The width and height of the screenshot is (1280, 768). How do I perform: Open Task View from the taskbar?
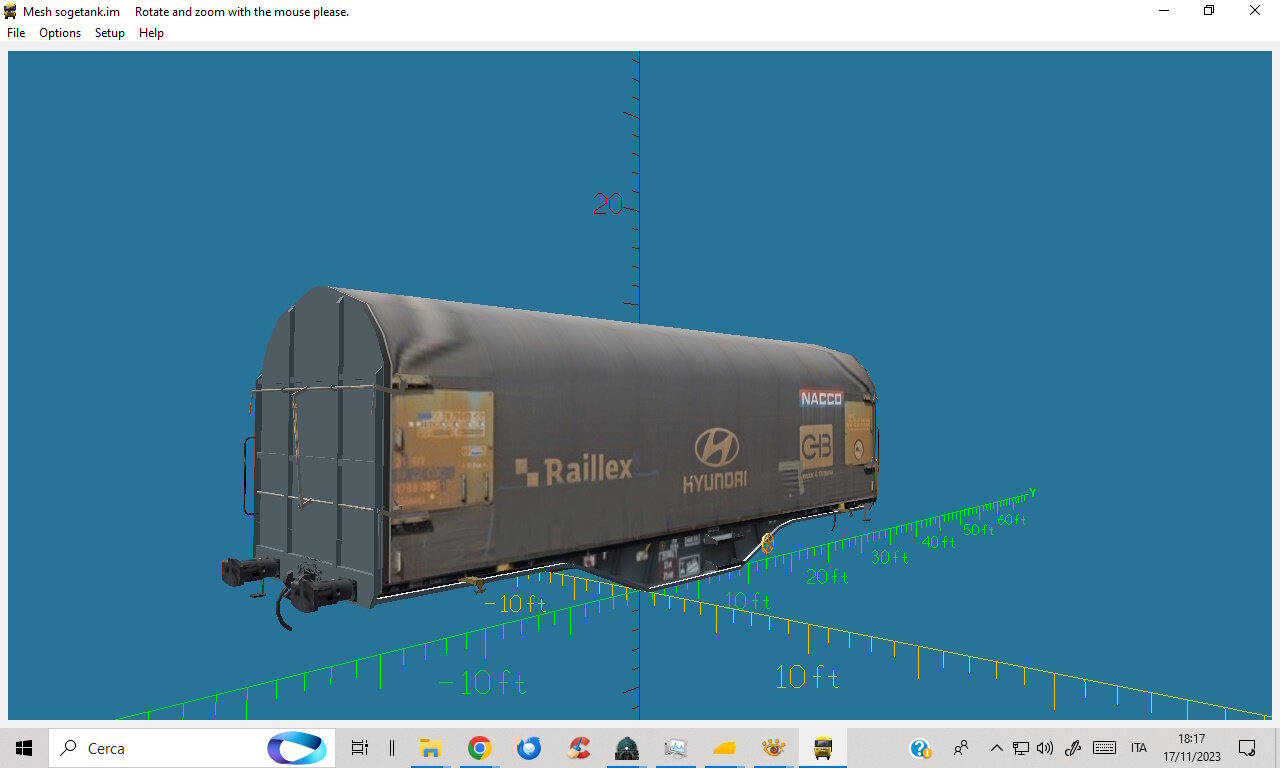coord(360,748)
